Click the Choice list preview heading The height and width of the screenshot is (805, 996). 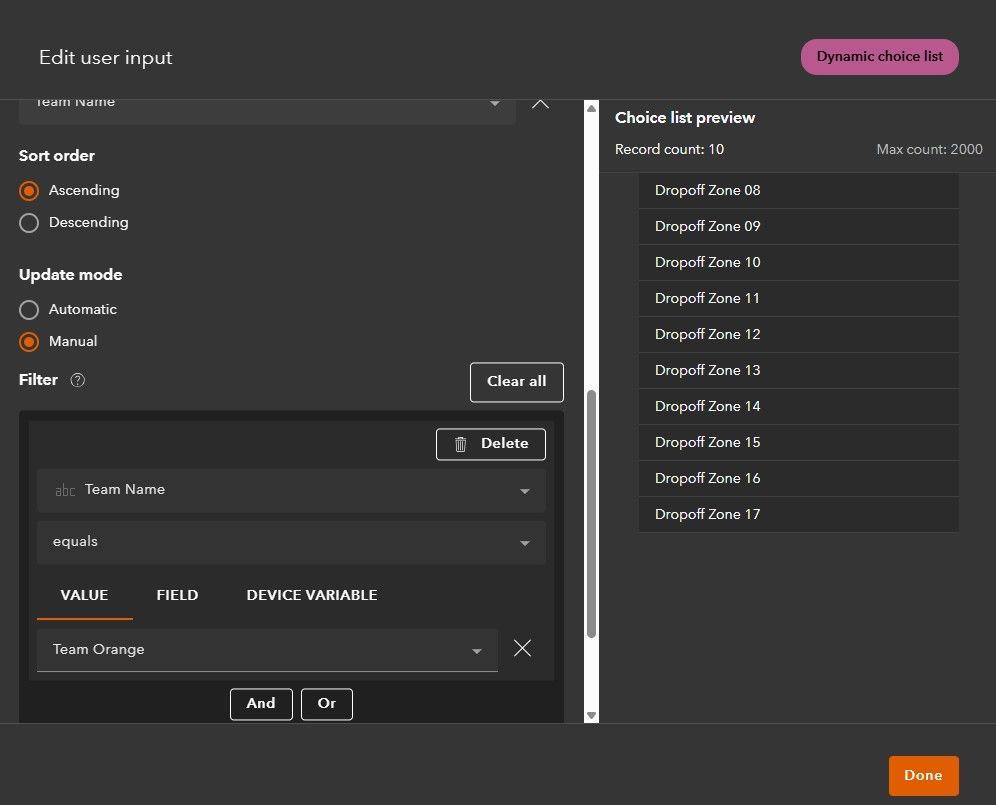pyautogui.click(x=685, y=118)
